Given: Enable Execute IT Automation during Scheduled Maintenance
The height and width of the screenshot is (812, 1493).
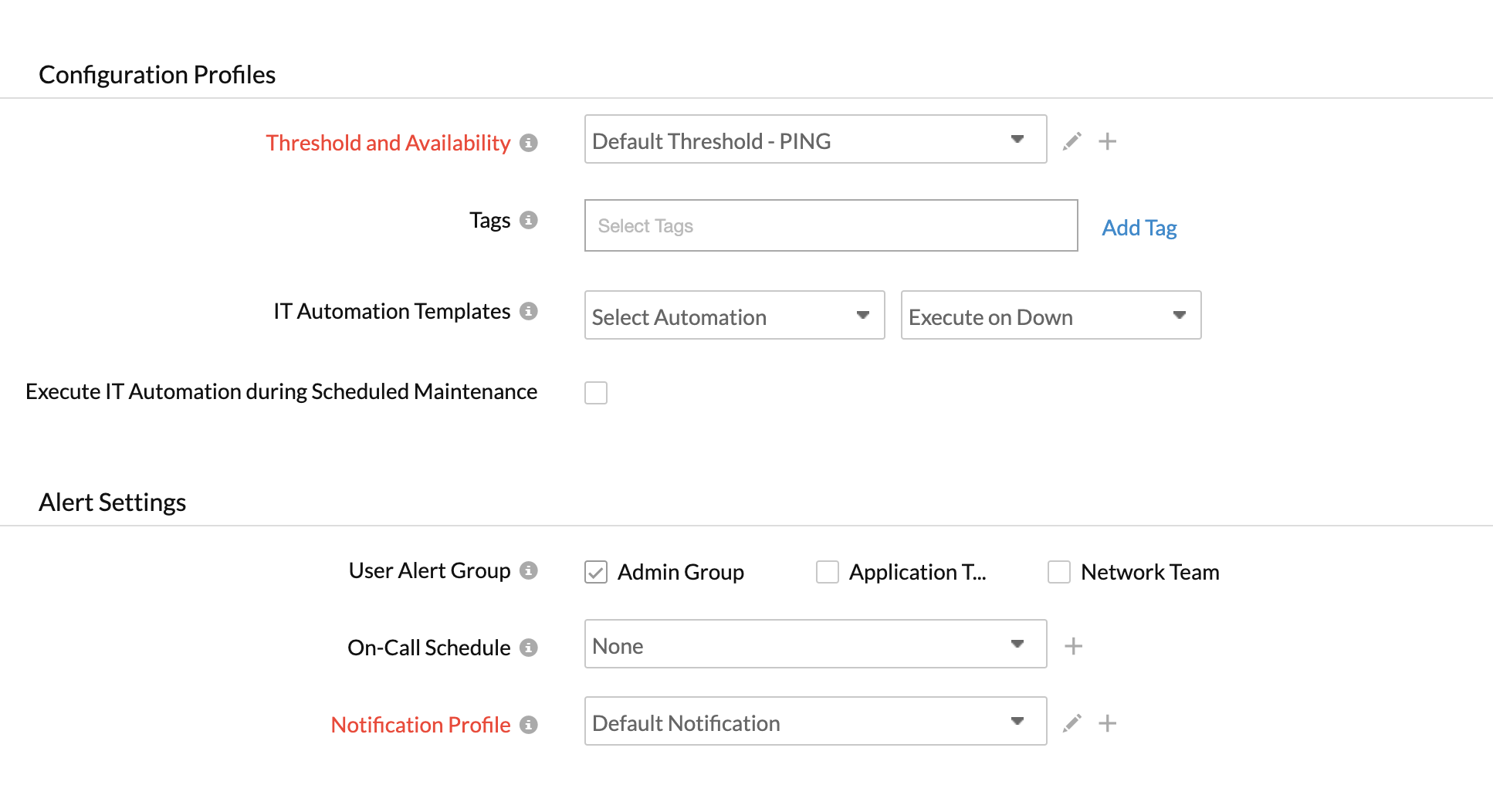Looking at the screenshot, I should point(596,393).
